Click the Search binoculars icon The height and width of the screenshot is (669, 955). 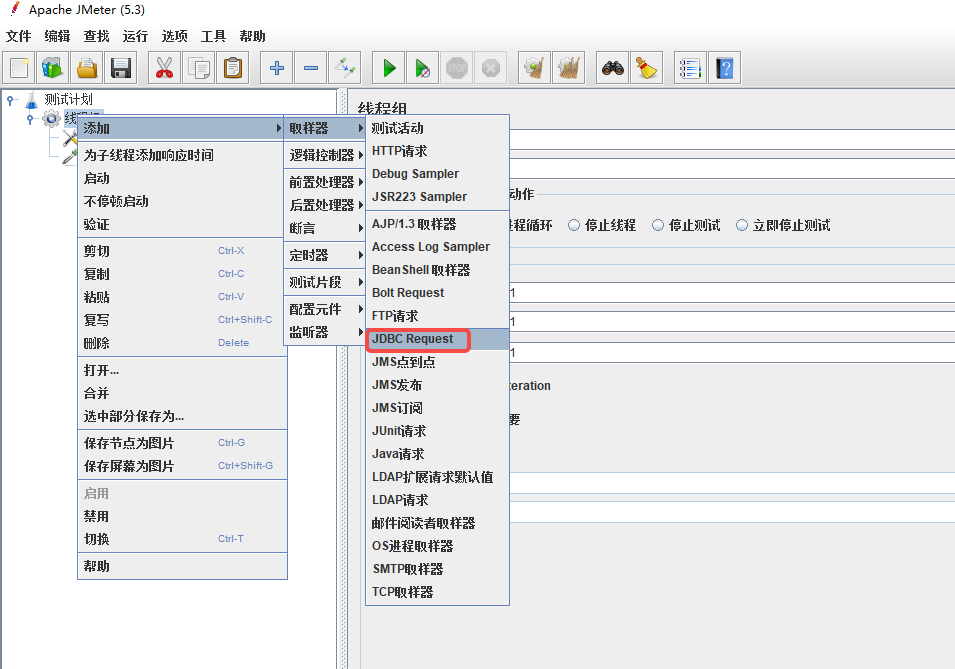[x=613, y=68]
